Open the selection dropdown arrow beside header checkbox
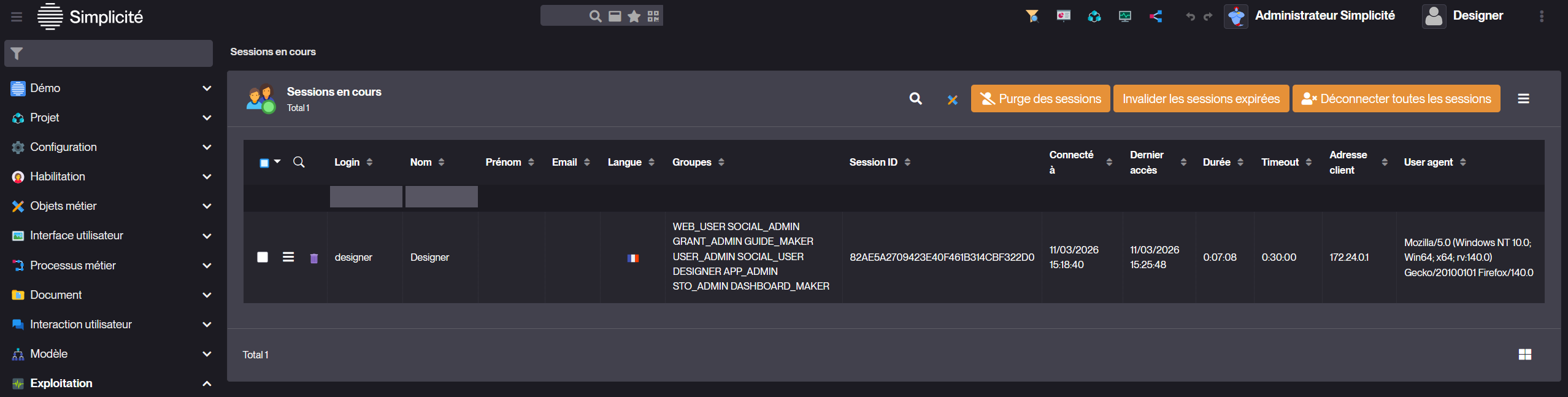The width and height of the screenshot is (1568, 397). [277, 162]
